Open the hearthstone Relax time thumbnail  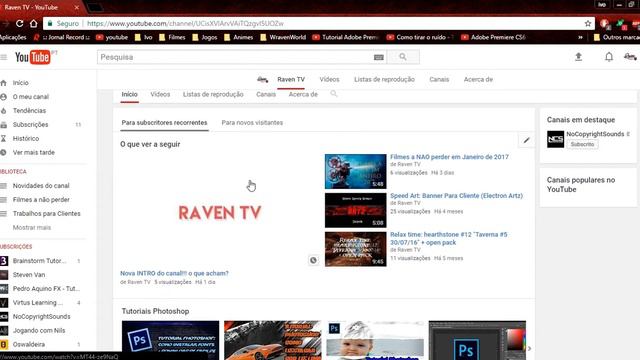pyautogui.click(x=356, y=249)
